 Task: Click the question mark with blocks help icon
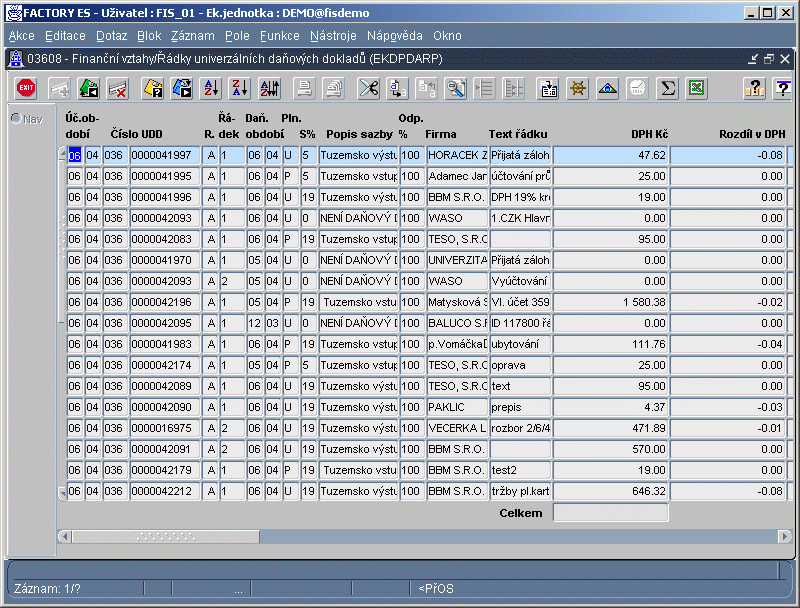coord(755,88)
